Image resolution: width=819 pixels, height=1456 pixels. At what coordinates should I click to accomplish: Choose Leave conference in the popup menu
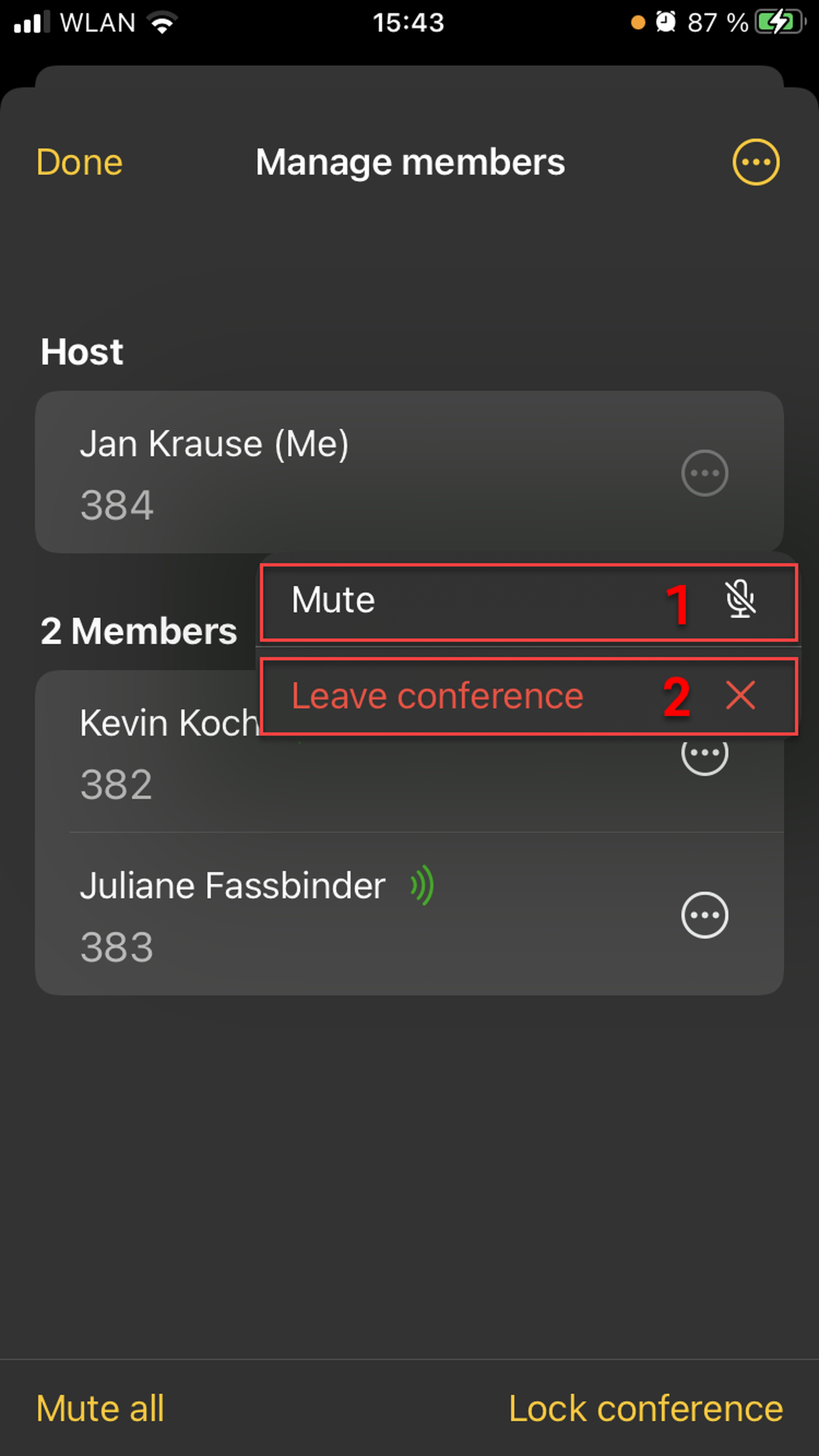(x=437, y=696)
